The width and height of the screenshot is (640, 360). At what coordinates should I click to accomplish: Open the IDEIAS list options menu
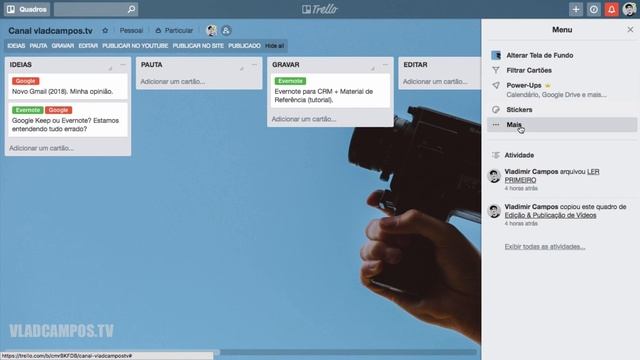(123, 64)
